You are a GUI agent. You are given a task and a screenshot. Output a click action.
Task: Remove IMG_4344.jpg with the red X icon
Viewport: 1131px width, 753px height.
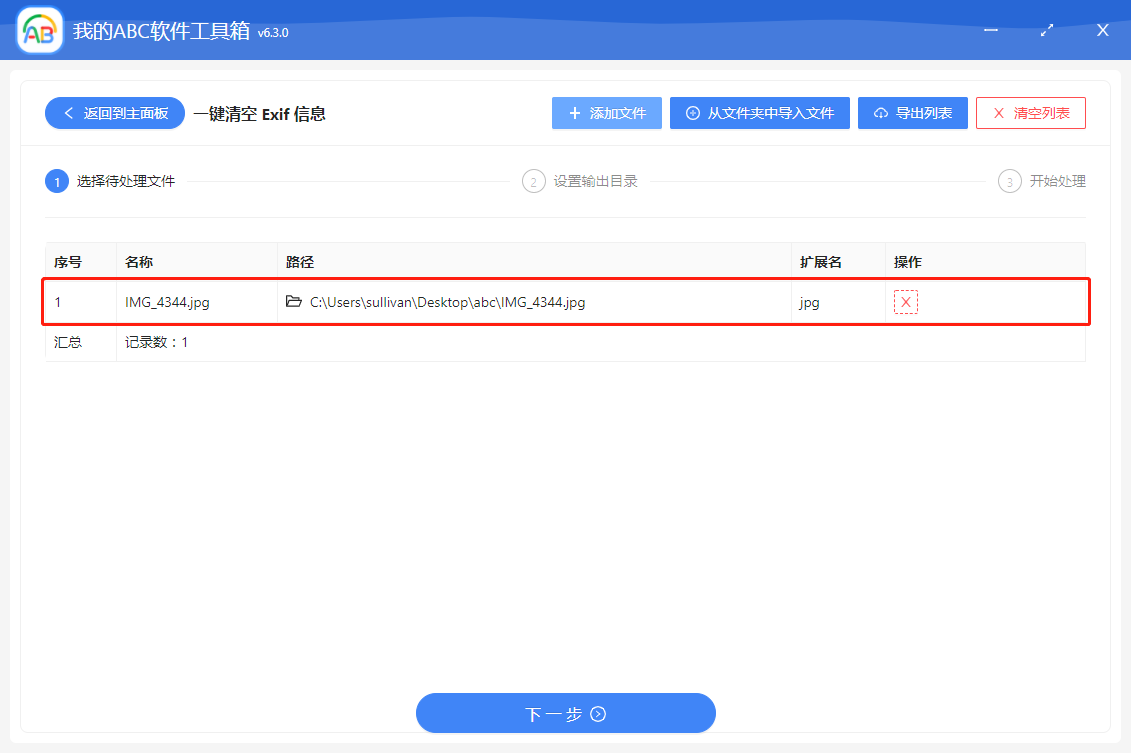pyautogui.click(x=905, y=301)
